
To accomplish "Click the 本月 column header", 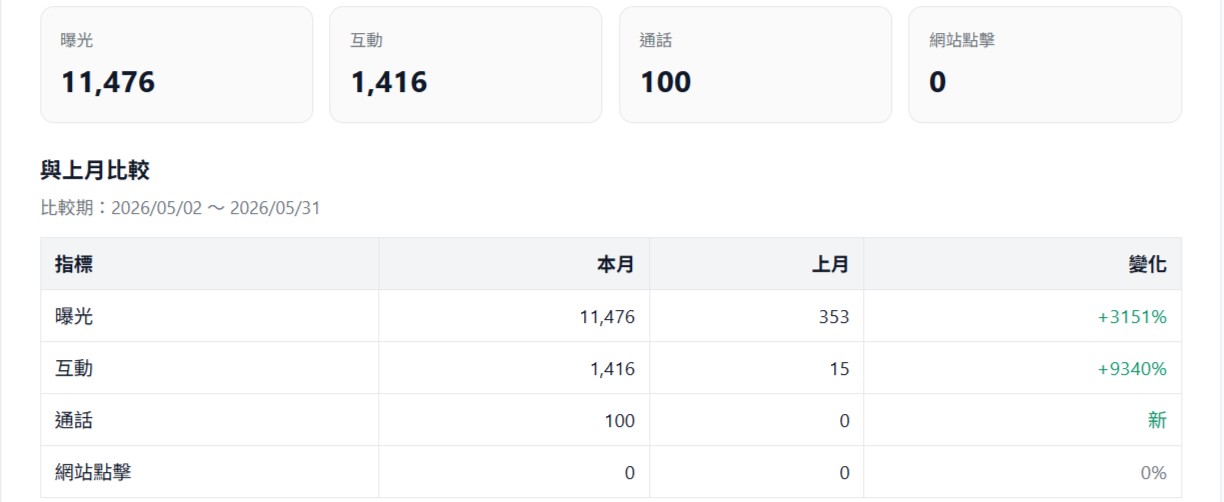I will pos(616,264).
